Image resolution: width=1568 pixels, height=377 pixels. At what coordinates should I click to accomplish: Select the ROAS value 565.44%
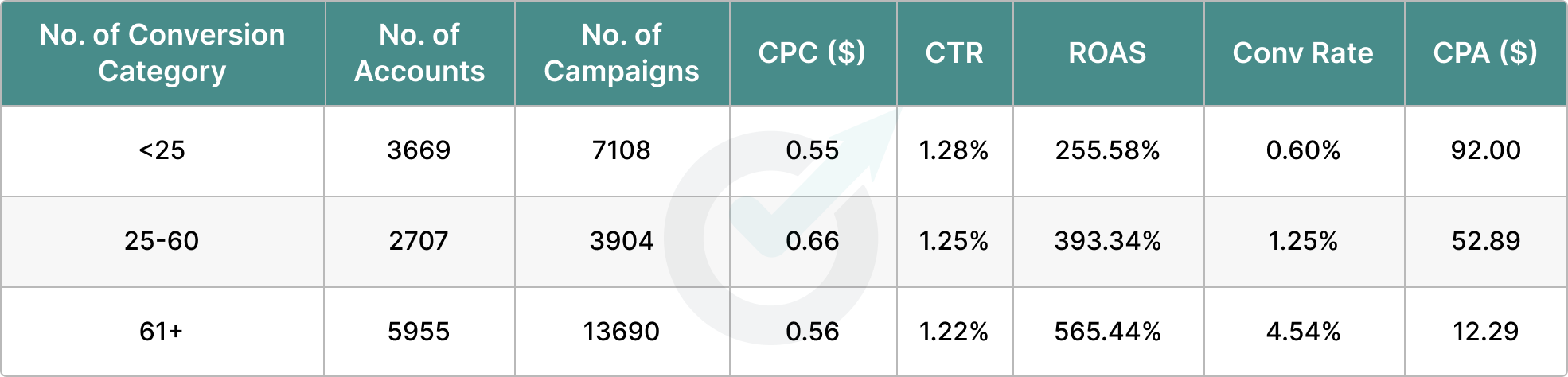[1107, 332]
